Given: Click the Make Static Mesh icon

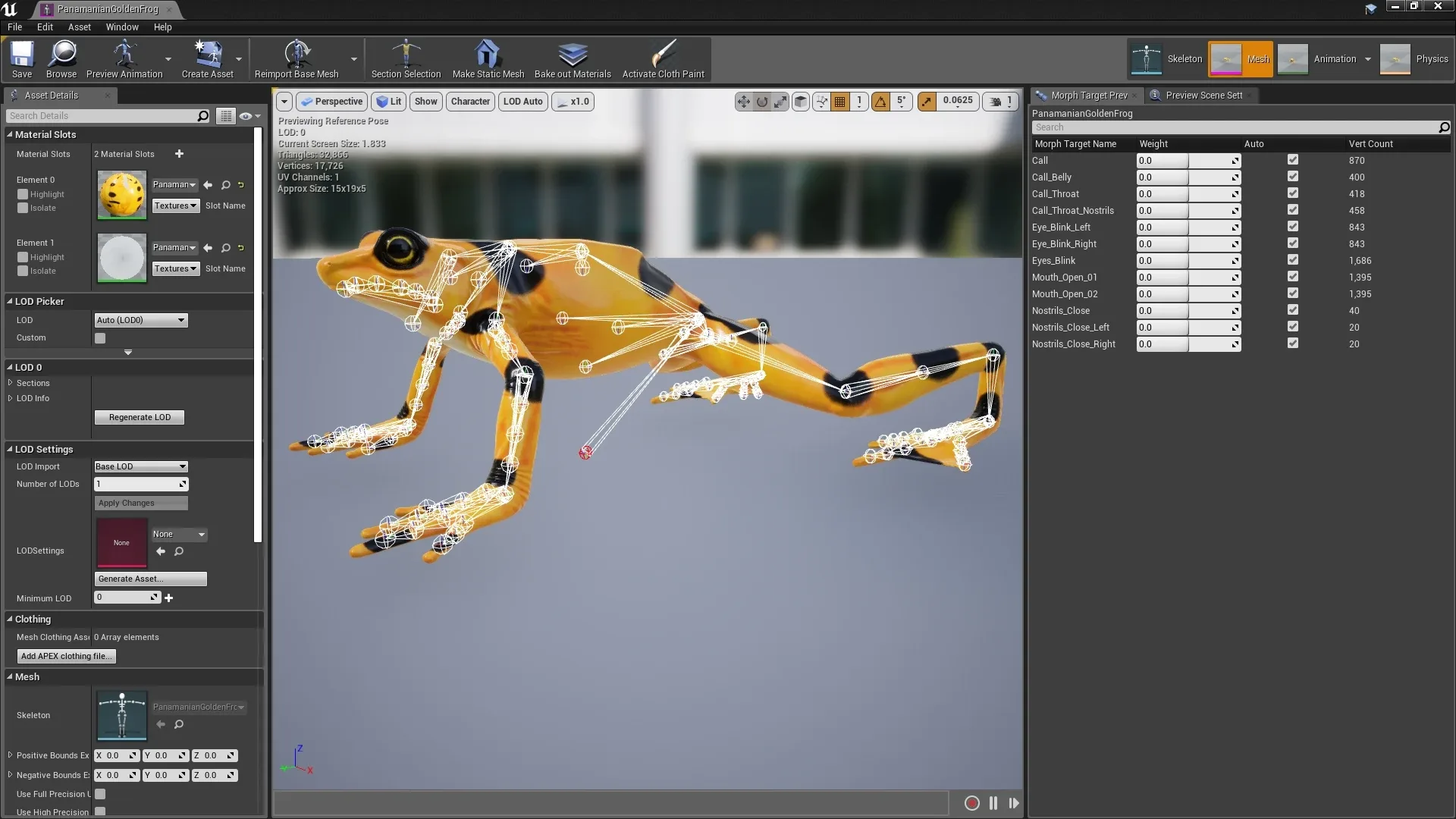Looking at the screenshot, I should (488, 59).
